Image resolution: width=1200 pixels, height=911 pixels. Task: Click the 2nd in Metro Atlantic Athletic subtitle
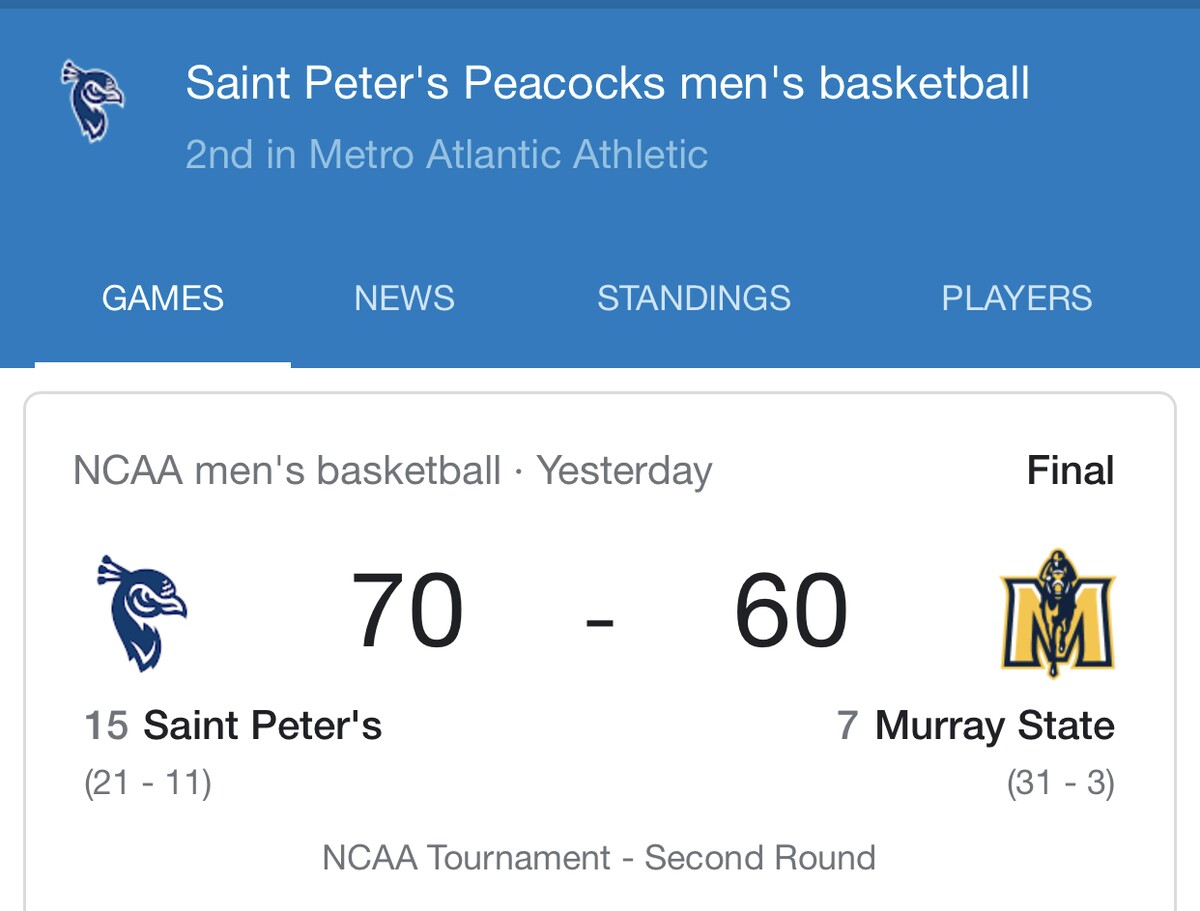[x=446, y=155]
